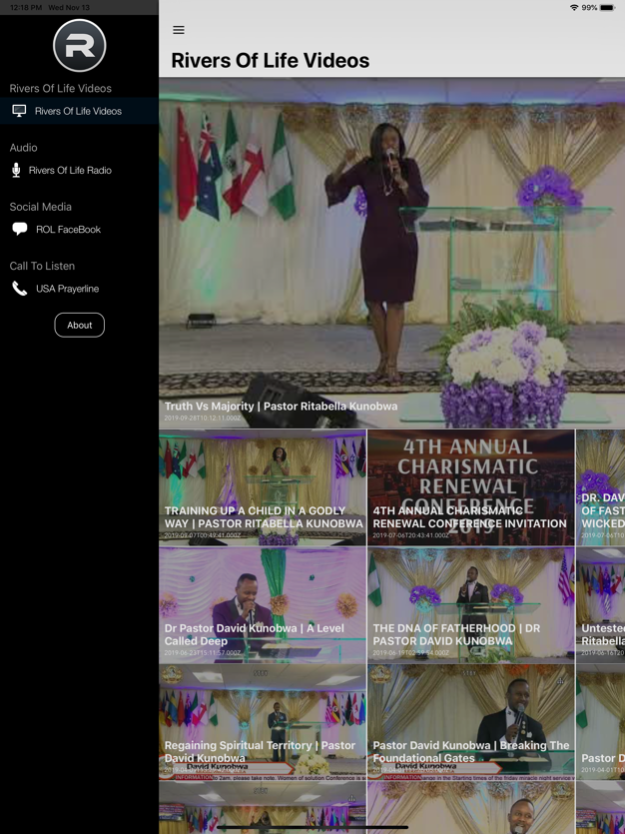Click the Wed Nov 13 date in status bar
The width and height of the screenshot is (625, 834).
69,7
